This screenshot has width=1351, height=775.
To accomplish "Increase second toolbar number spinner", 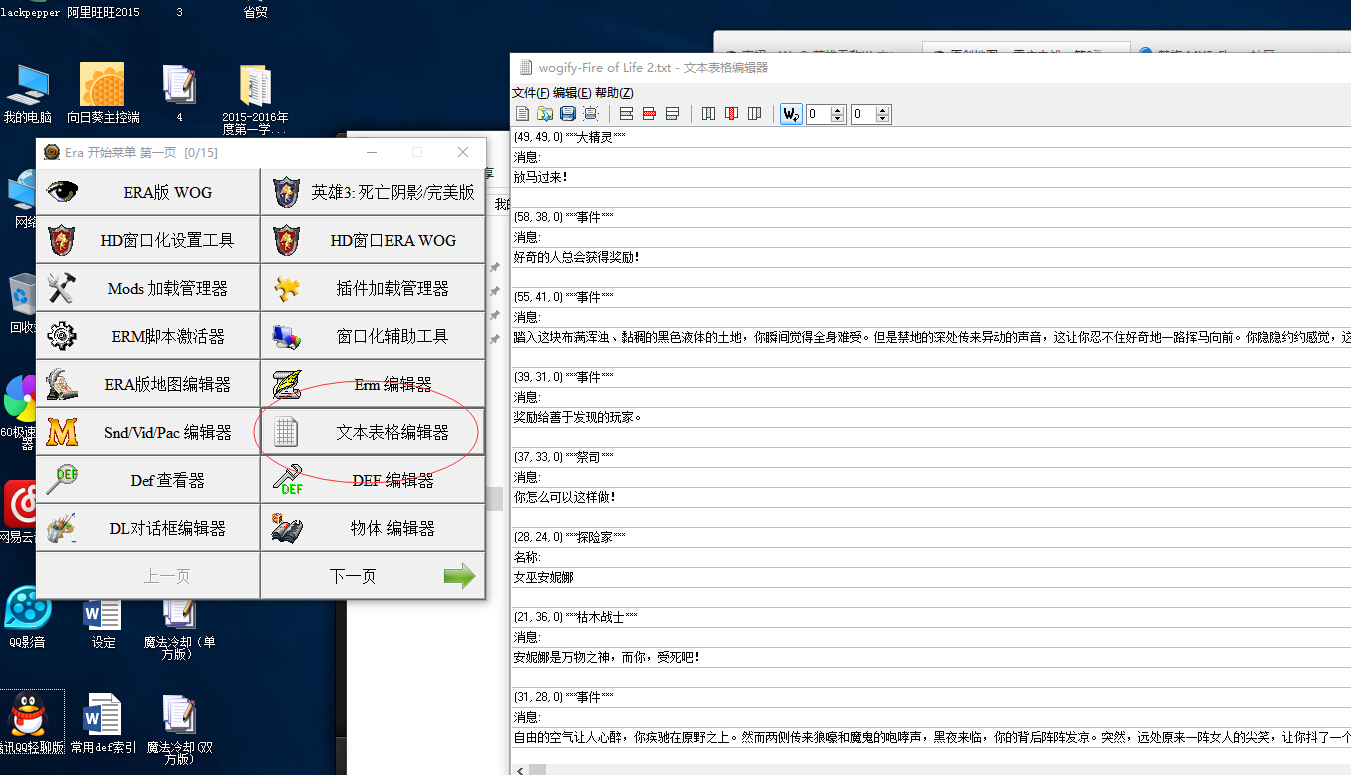I will click(882, 110).
